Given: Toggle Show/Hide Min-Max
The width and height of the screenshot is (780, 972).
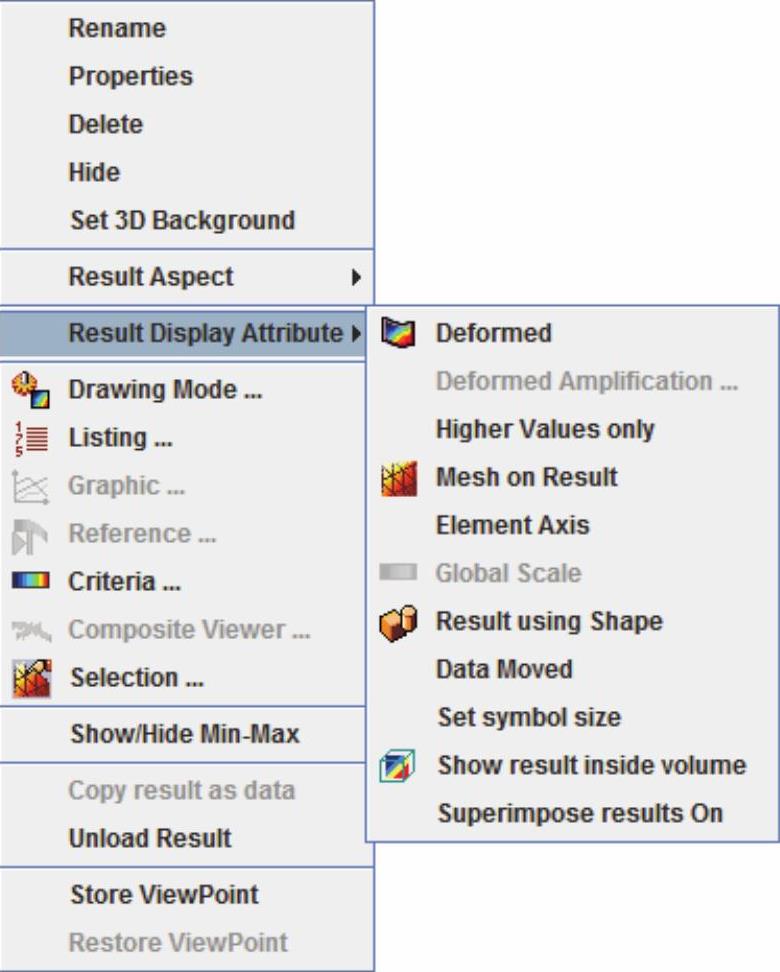Looking at the screenshot, I should pyautogui.click(x=184, y=734).
